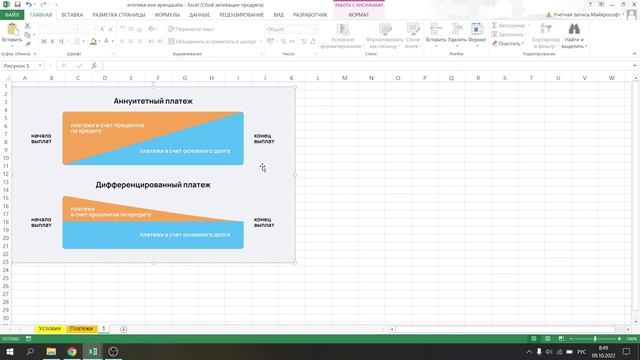Switch to the РАЗМЕТКА СТРАНИЦЫ tab

coord(119,15)
